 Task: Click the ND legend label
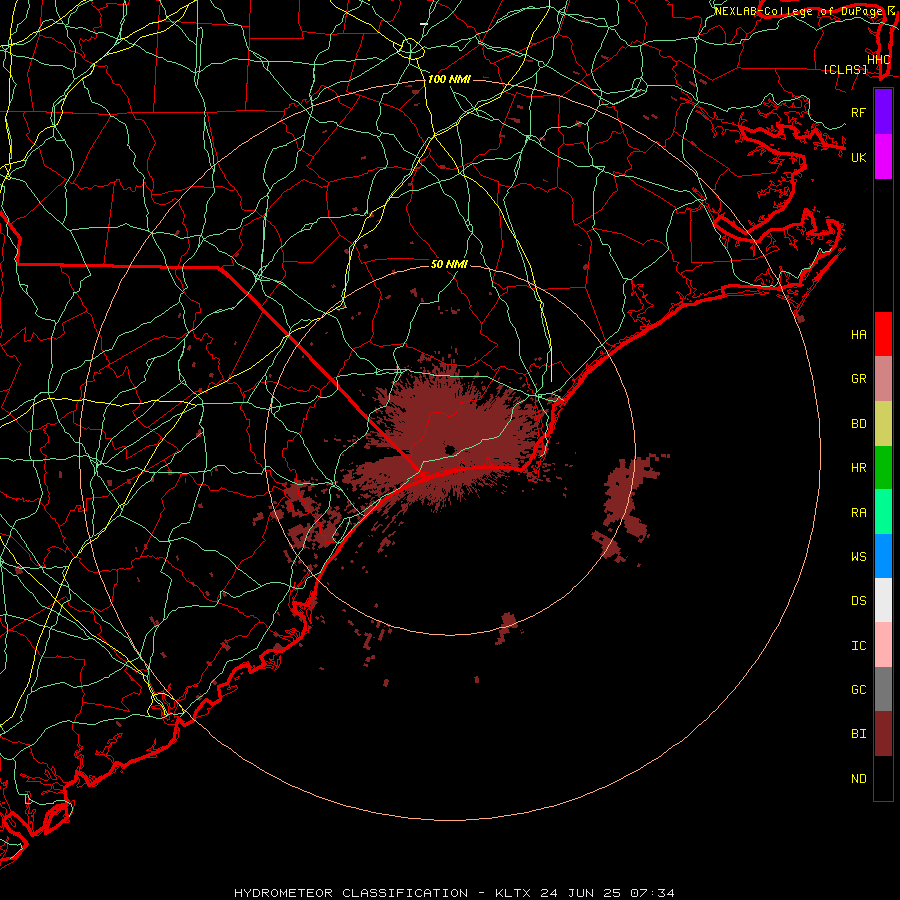coord(858,779)
